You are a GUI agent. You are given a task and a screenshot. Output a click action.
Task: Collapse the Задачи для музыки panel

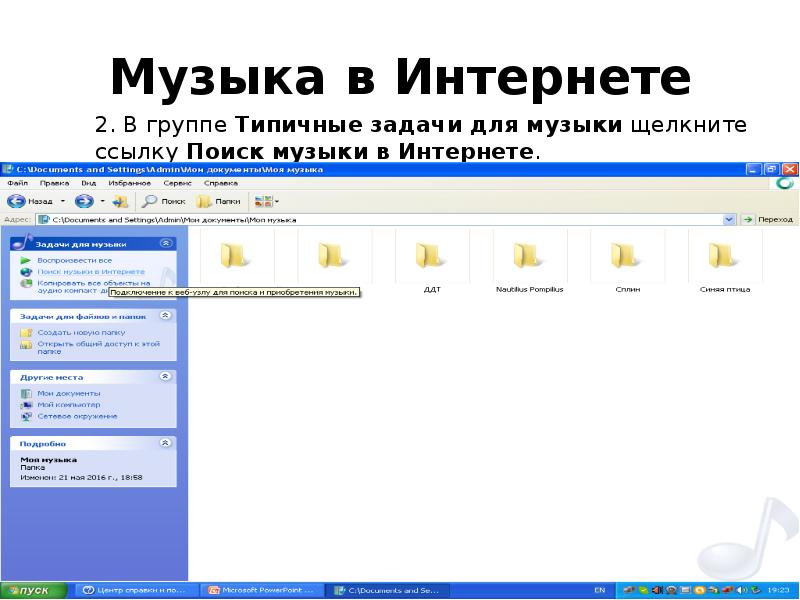166,243
